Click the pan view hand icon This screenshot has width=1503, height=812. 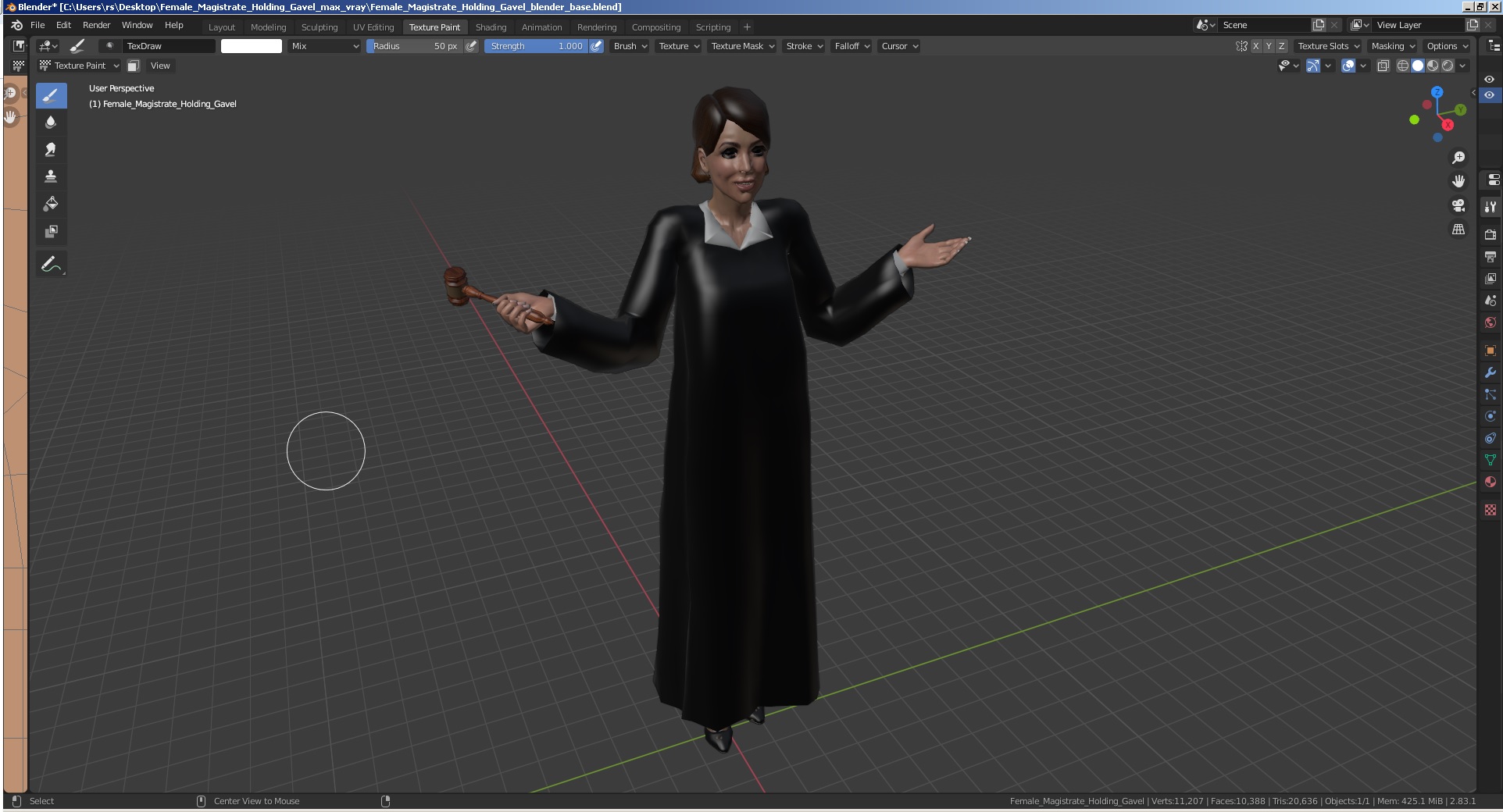[x=1458, y=181]
